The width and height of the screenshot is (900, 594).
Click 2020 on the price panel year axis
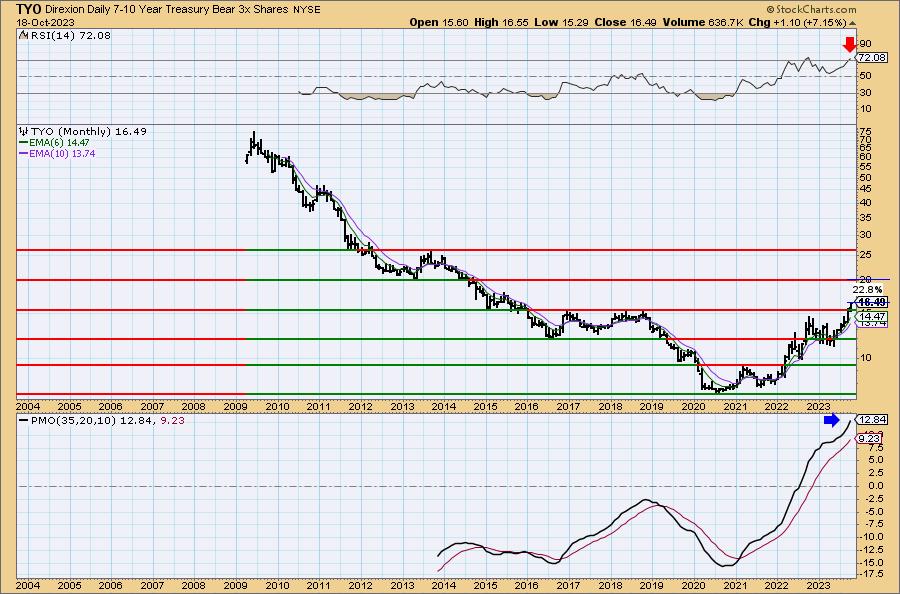point(693,406)
